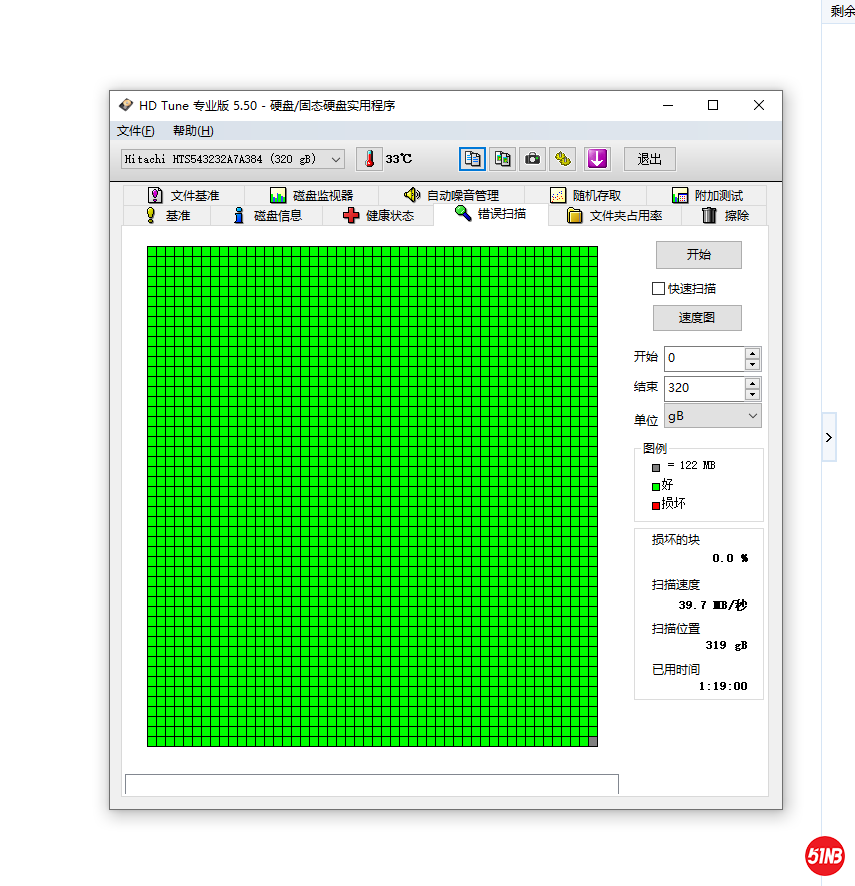Click the gray 122 MB legend swatch
The height and width of the screenshot is (886, 855).
656,468
